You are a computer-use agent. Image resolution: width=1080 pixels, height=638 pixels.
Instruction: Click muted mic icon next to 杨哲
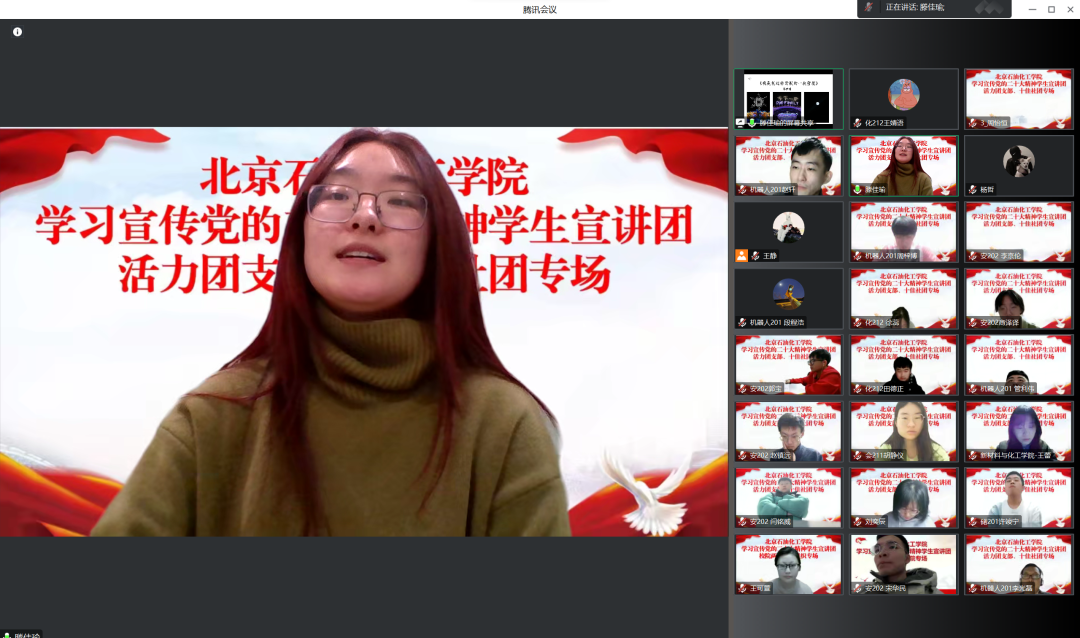972,189
